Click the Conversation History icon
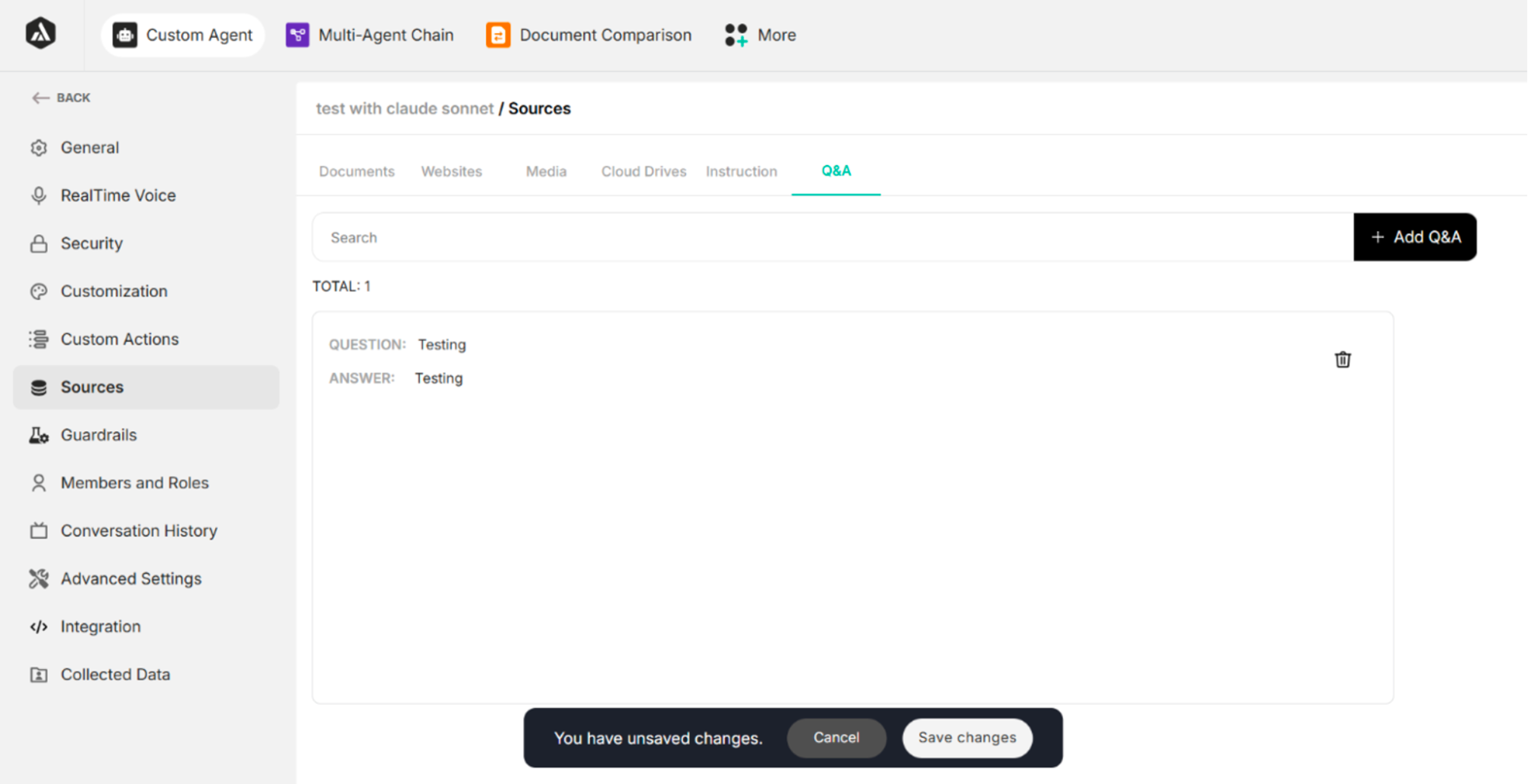 click(39, 531)
